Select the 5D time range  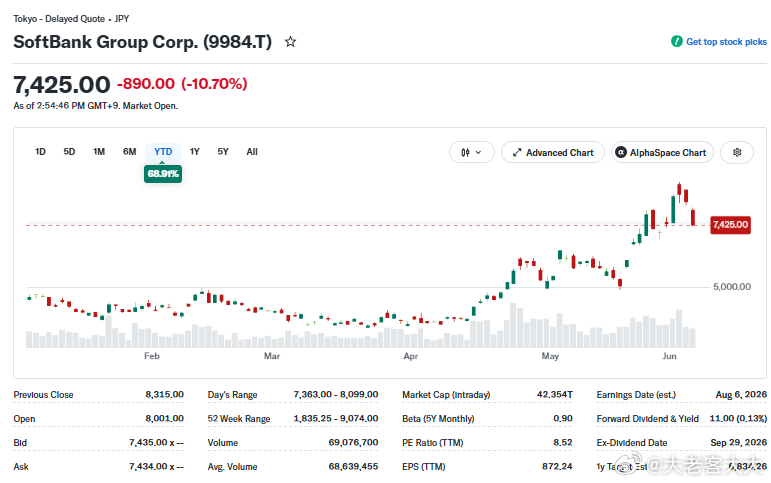(69, 151)
